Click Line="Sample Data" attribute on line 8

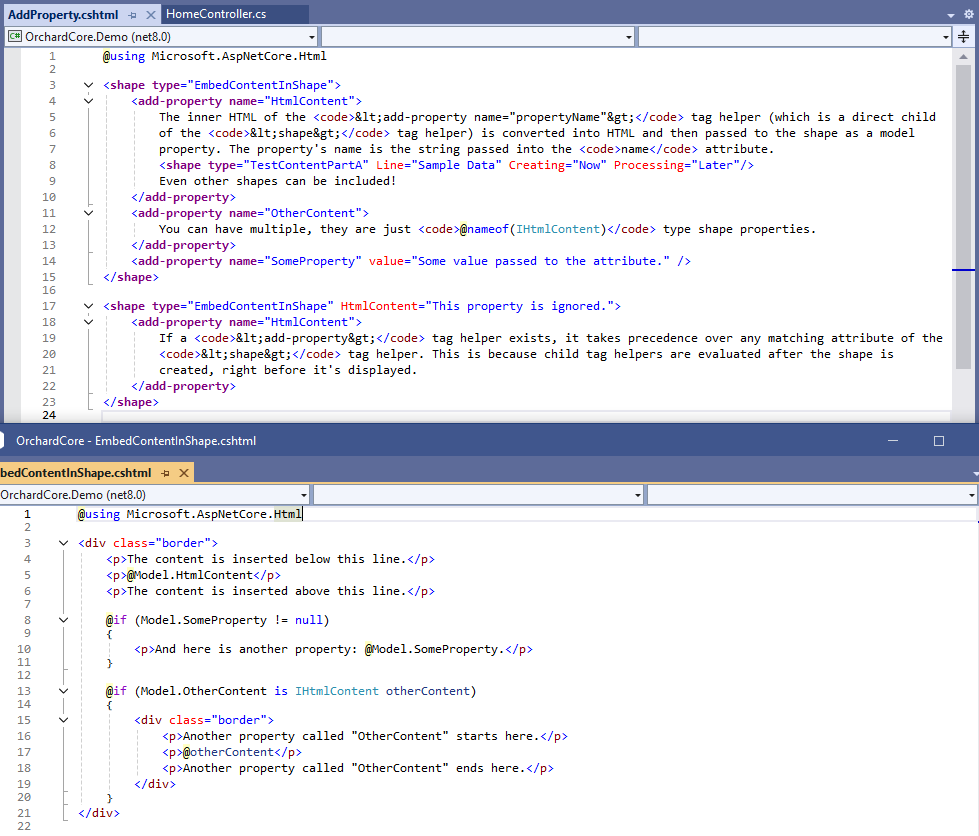tap(439, 165)
